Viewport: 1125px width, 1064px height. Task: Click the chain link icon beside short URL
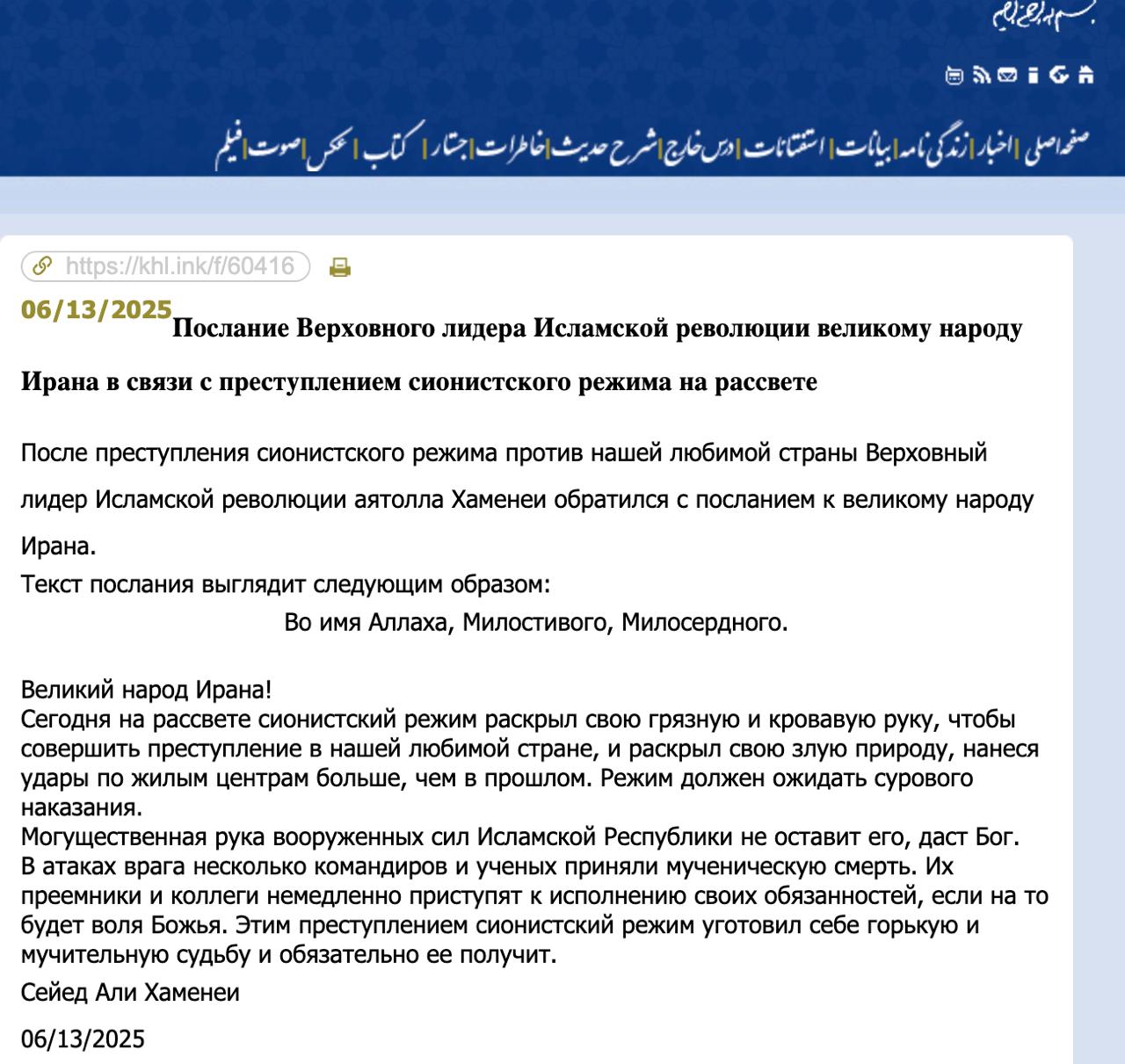pos(41,266)
